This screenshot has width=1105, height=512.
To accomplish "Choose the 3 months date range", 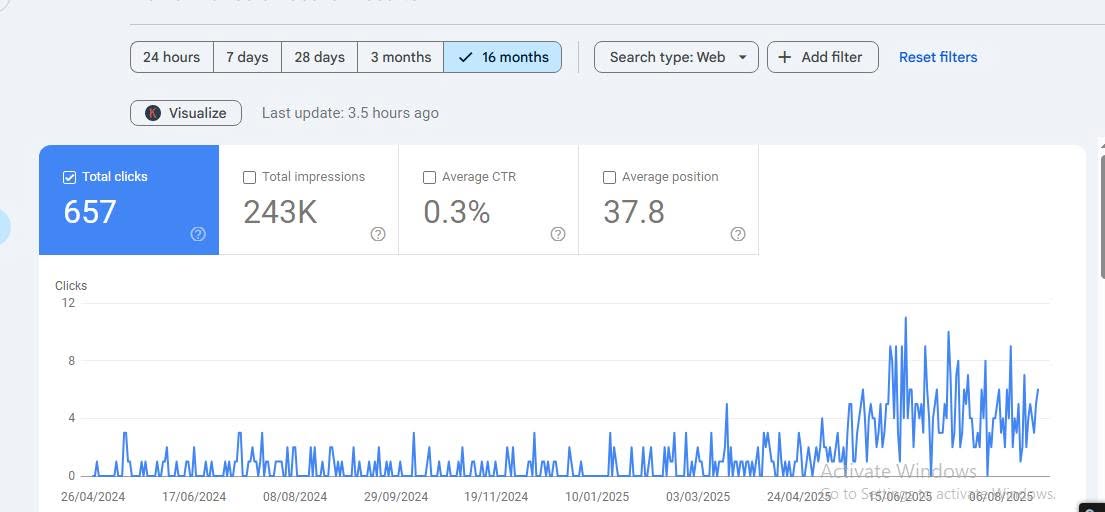I will coord(401,57).
